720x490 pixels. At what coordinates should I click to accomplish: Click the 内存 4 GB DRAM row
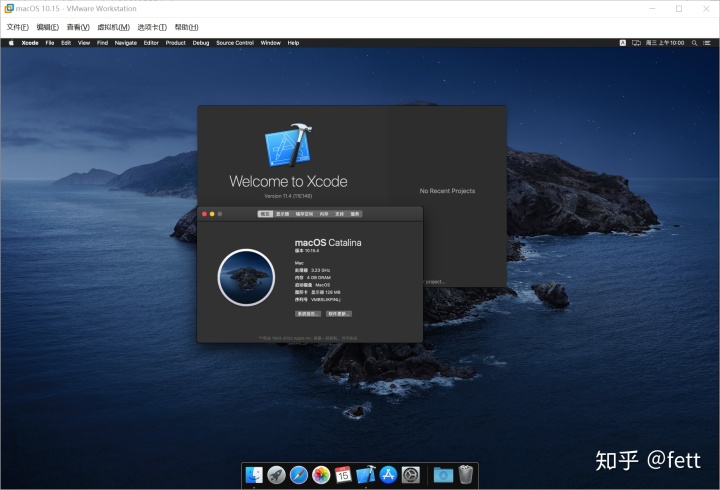[313, 277]
